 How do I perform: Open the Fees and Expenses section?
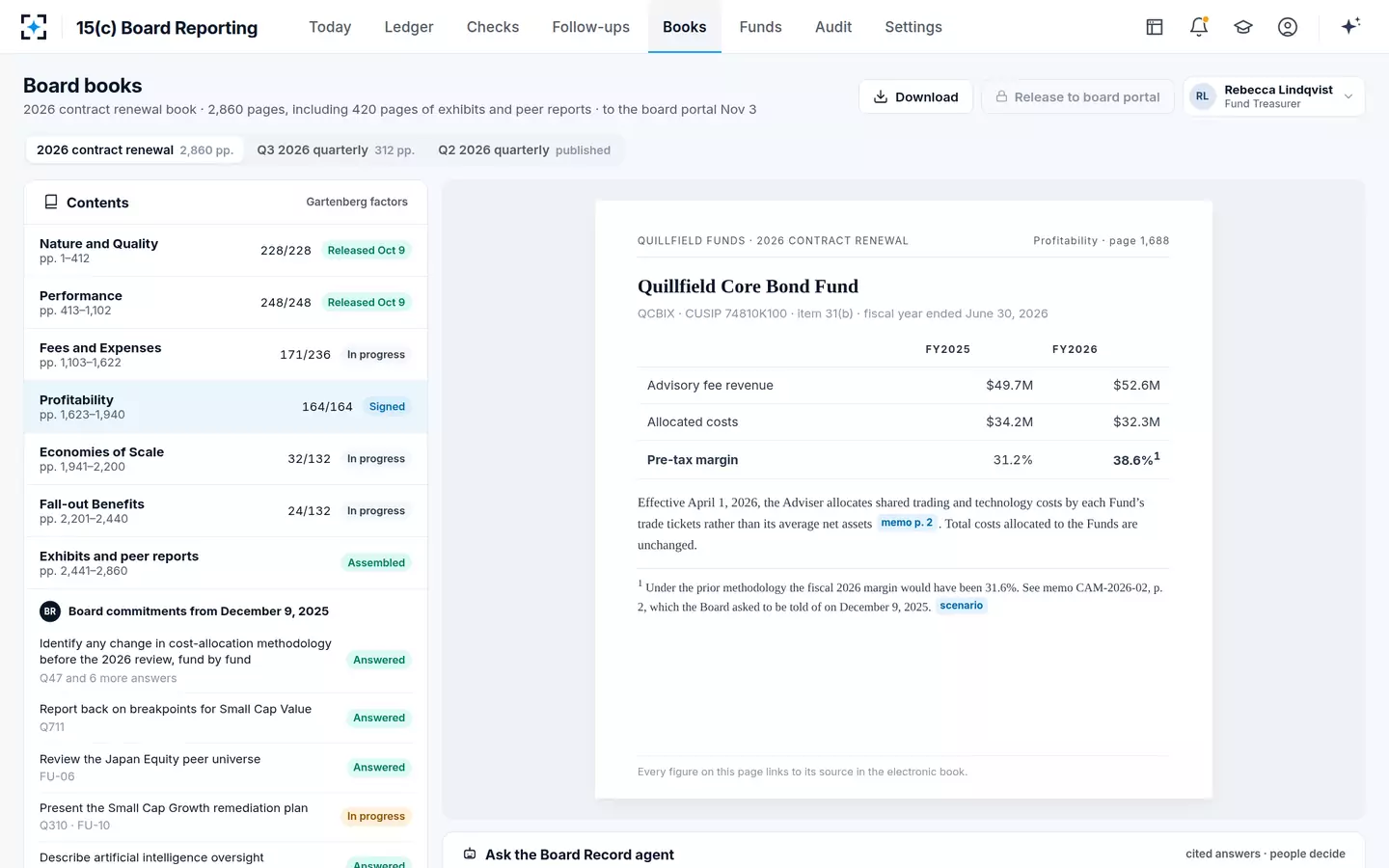pos(226,355)
